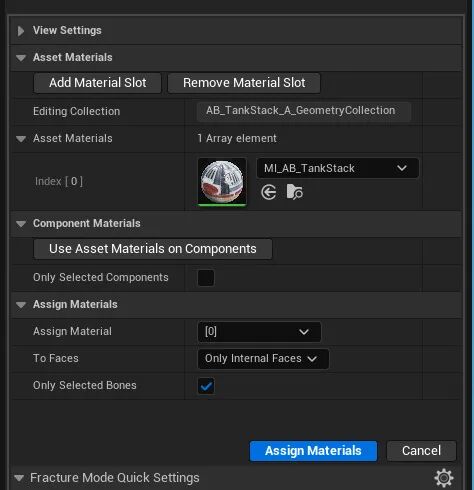The height and width of the screenshot is (490, 474).
Task: Collapse the Assign Materials section
Action: (21, 305)
